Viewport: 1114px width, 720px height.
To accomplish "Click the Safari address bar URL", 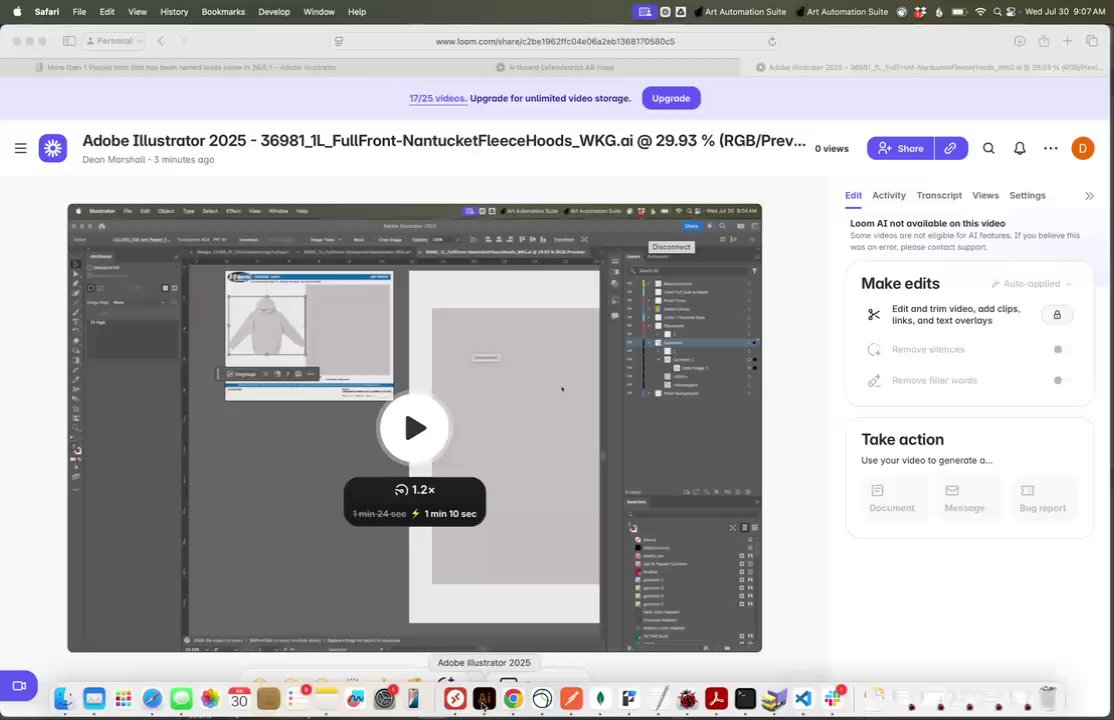I will 555,41.
